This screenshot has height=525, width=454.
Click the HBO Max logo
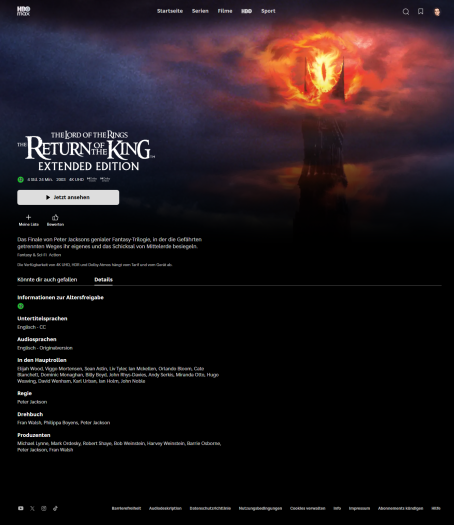tap(23, 11)
